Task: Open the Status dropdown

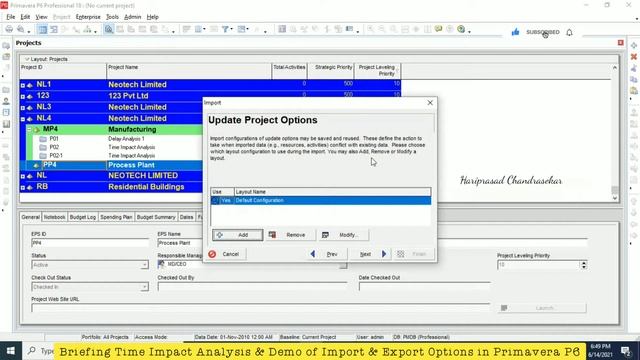Action: coord(144,265)
